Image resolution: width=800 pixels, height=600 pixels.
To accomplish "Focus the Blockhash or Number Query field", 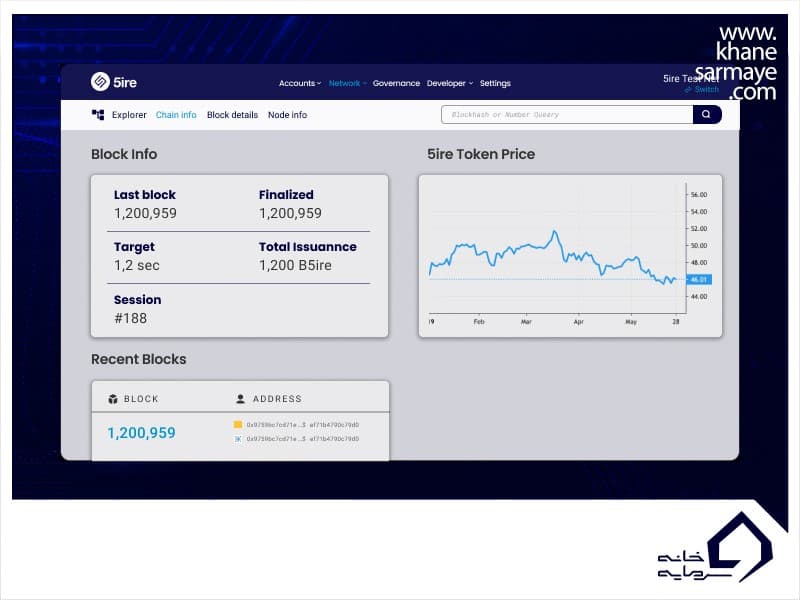I will coord(567,114).
